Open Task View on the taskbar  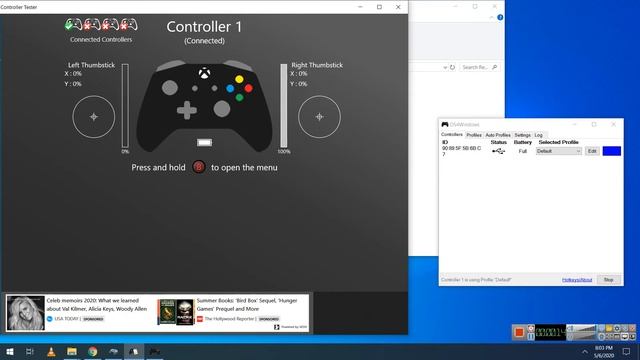click(x=30, y=351)
